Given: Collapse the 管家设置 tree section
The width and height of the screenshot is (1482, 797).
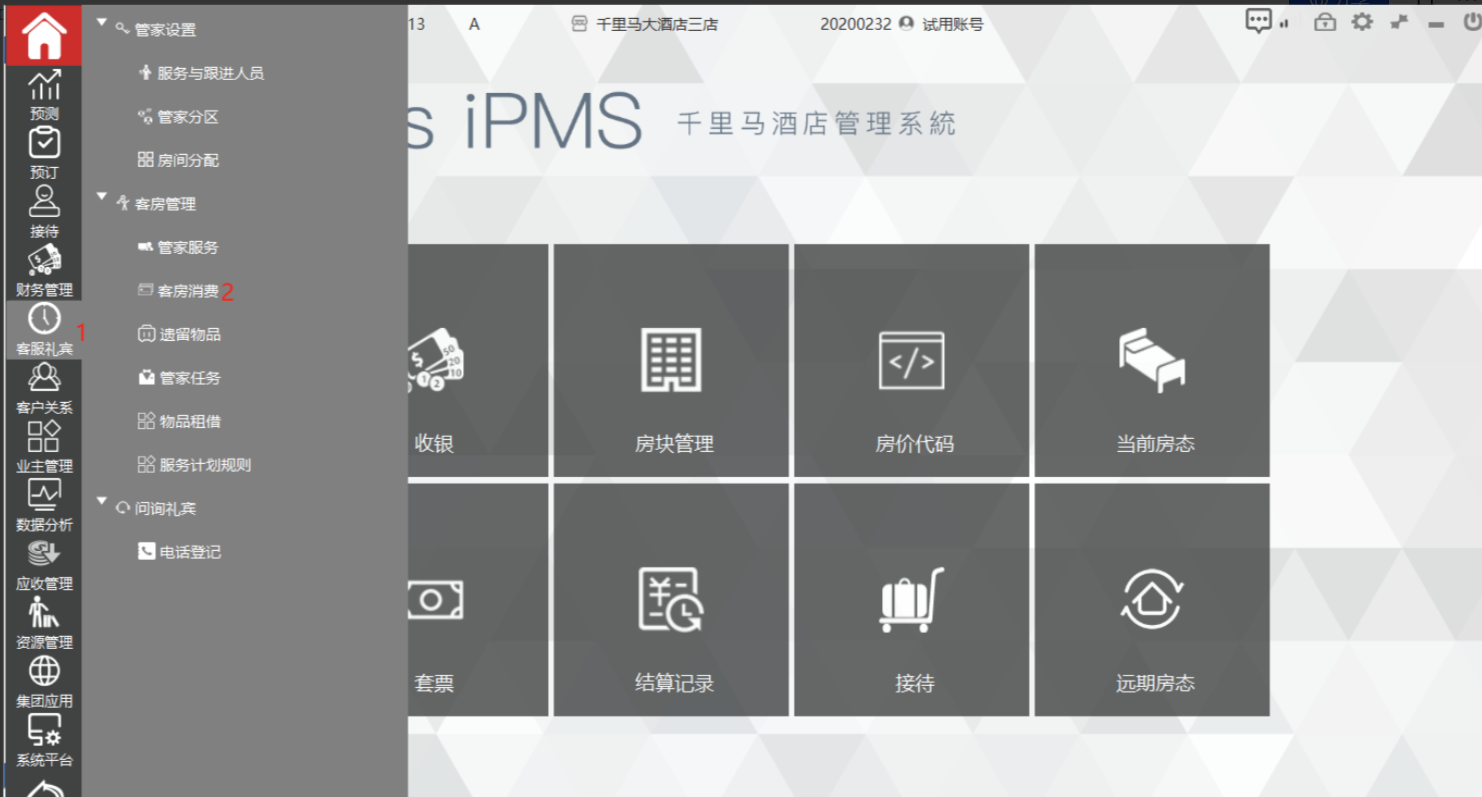Looking at the screenshot, I should pos(102,23).
